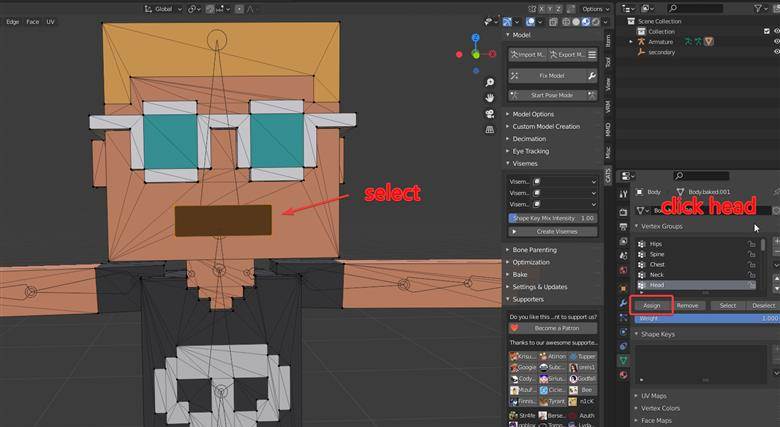Toggle the camera view icon
780x427 pixels.
490,114
